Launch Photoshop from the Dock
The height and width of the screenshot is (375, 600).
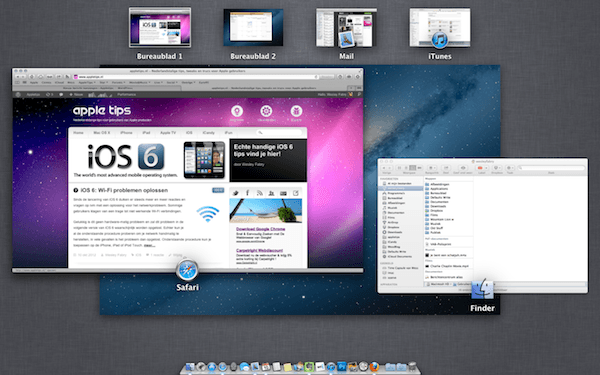coord(342,366)
